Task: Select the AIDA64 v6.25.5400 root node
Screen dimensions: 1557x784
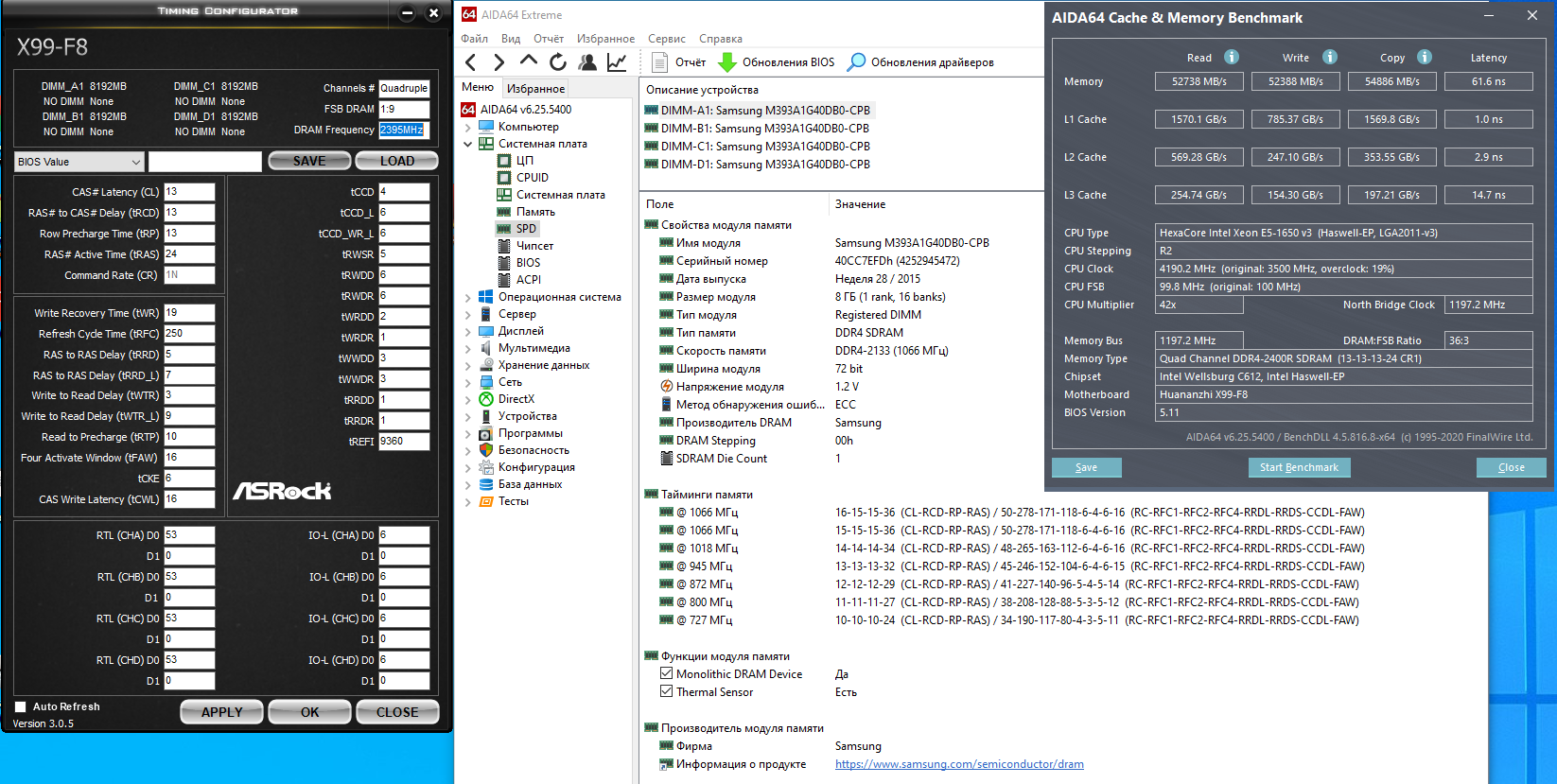Action: [517, 110]
